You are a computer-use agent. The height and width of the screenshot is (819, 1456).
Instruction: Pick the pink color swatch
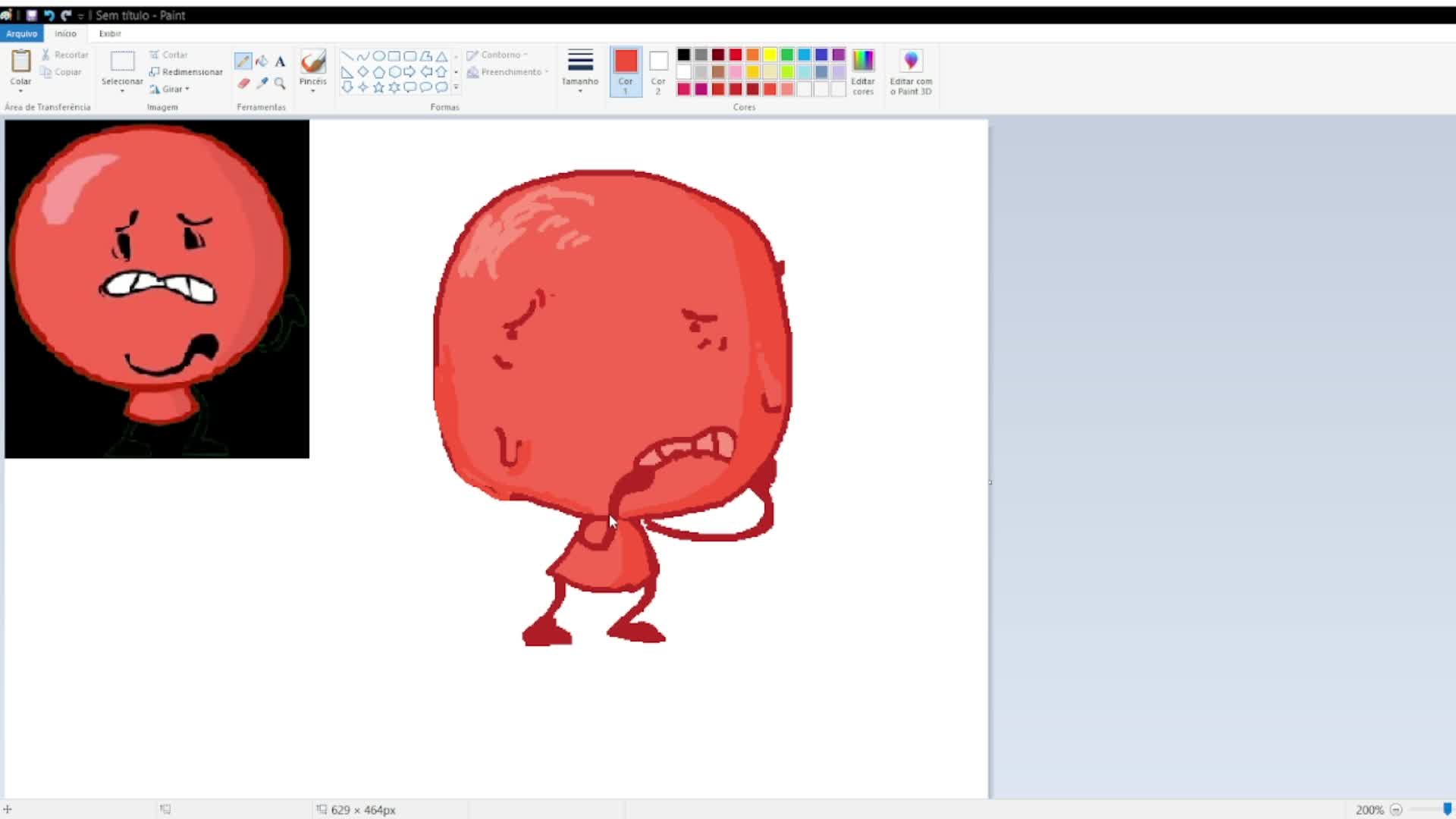736,72
